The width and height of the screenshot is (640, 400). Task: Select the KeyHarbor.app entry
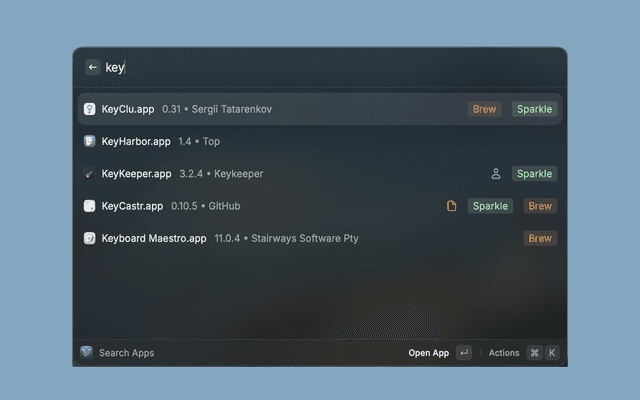tap(320, 141)
